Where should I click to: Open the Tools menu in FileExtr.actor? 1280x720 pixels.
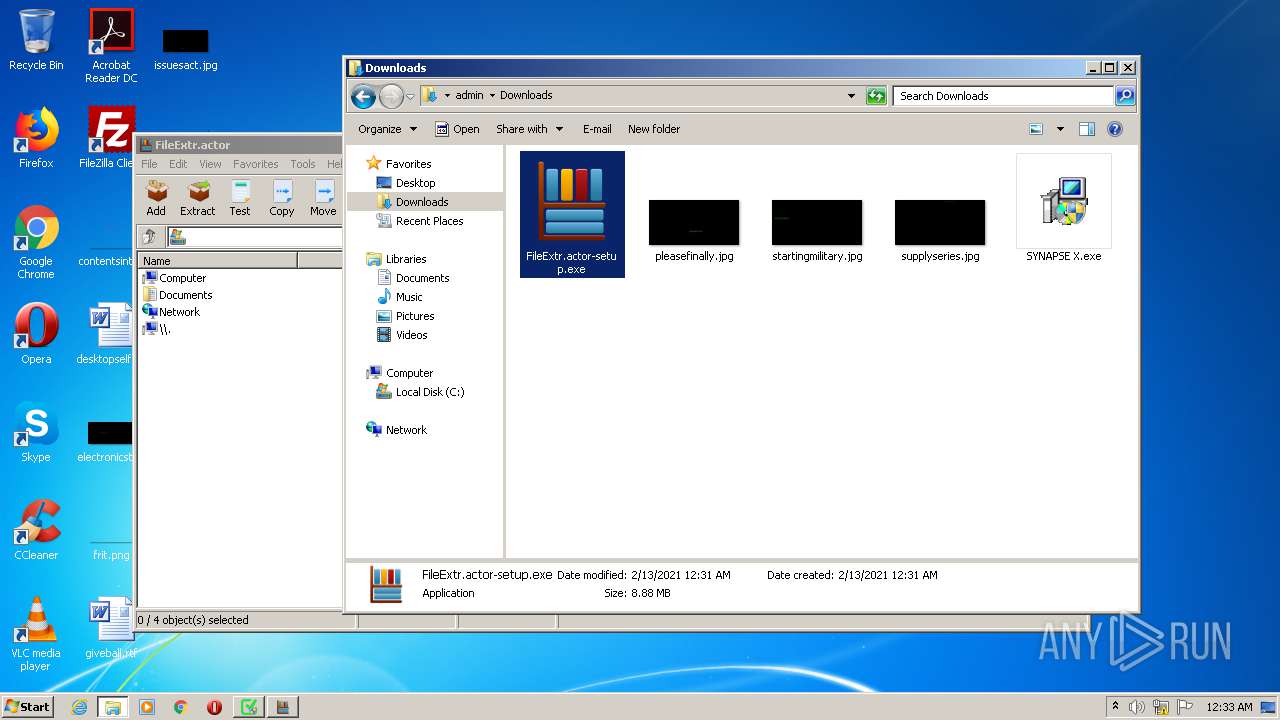click(x=303, y=164)
